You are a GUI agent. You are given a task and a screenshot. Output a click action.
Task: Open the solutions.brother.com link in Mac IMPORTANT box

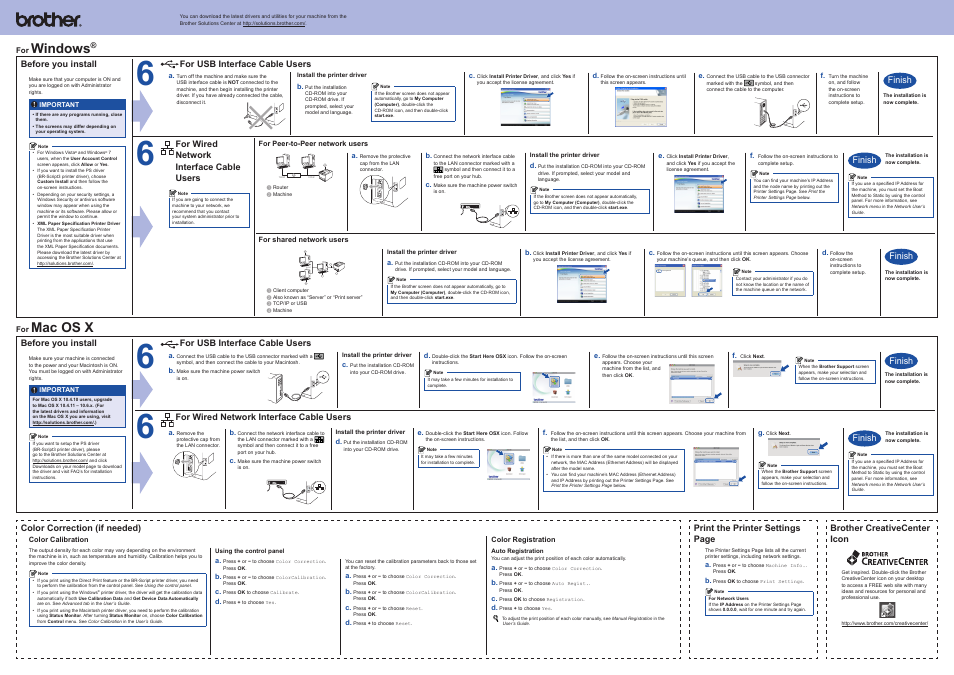64,422
